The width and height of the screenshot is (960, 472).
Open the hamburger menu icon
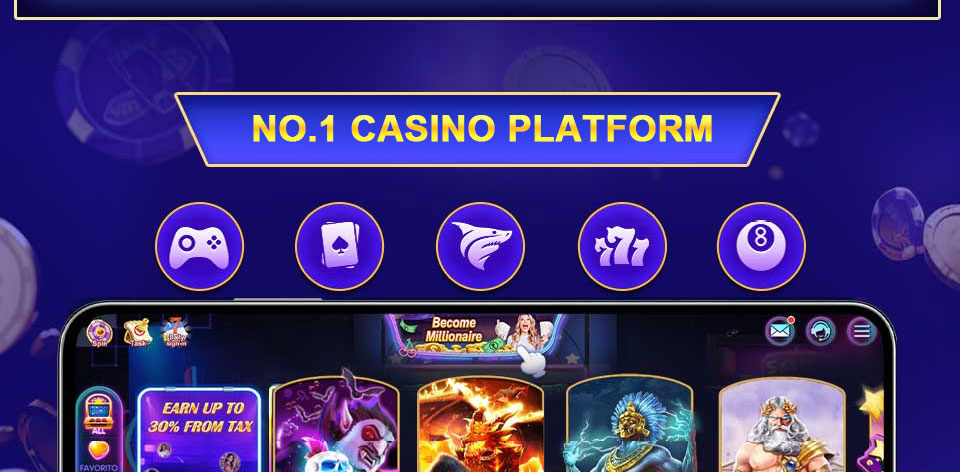(x=861, y=331)
